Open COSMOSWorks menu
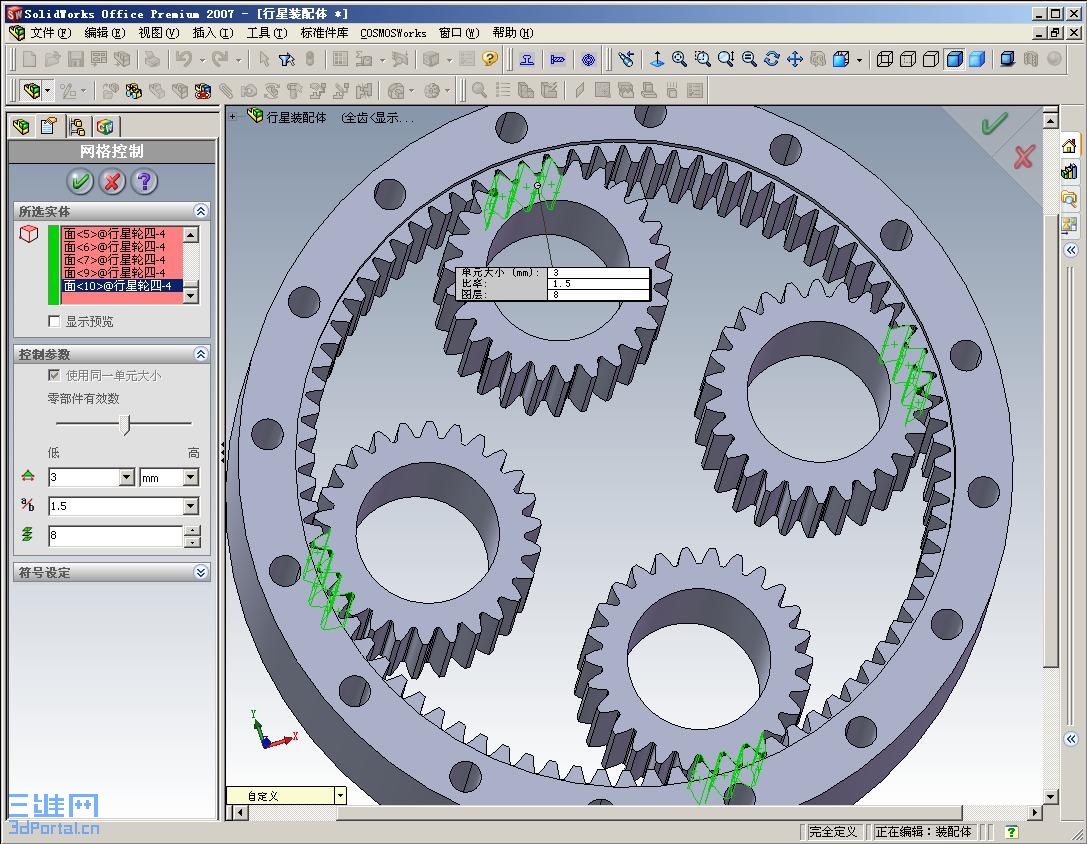This screenshot has height=844, width=1087. point(393,33)
